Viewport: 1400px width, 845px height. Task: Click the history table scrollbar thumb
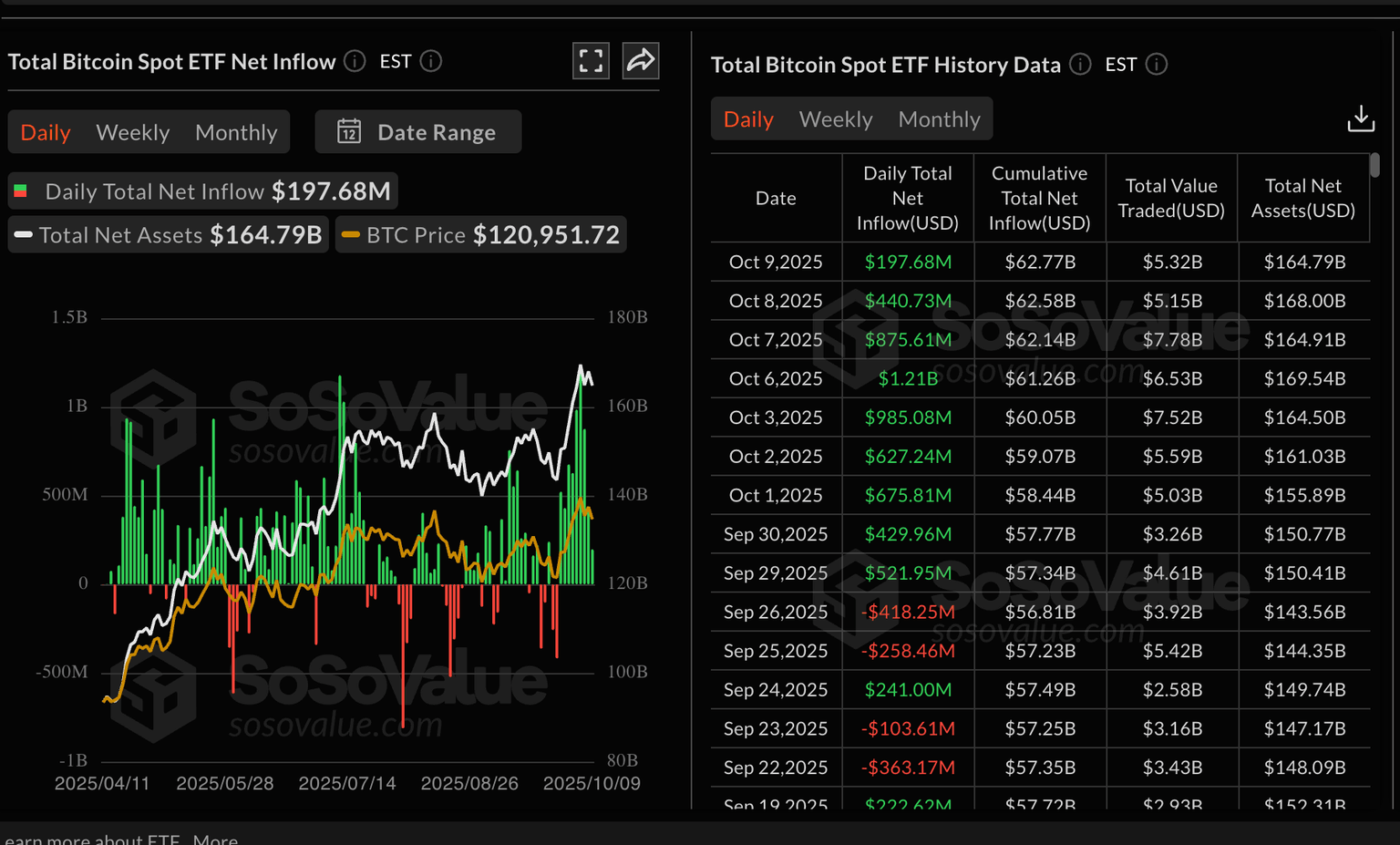[x=1374, y=166]
